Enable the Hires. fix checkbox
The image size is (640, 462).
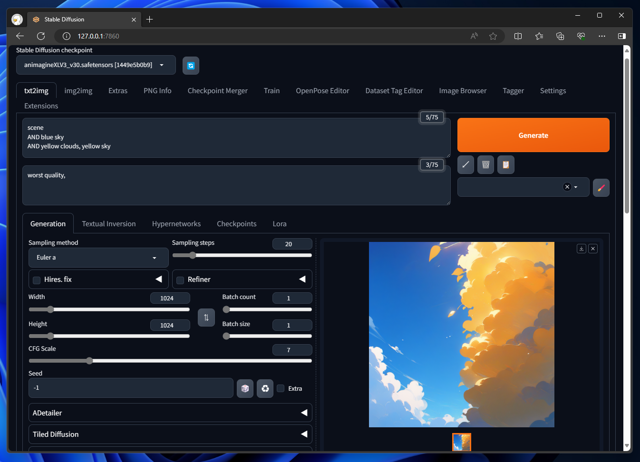[37, 280]
